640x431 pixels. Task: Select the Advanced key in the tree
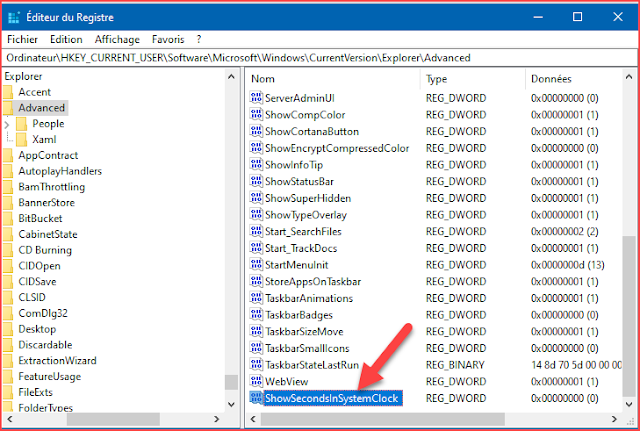click(42, 108)
